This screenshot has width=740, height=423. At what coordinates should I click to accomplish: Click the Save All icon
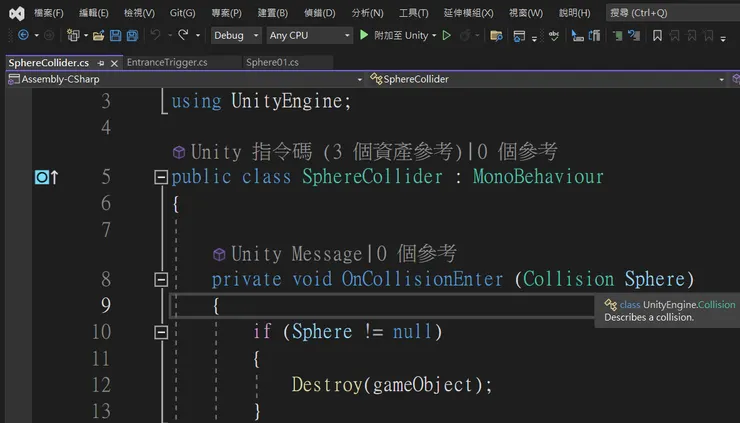(133, 35)
